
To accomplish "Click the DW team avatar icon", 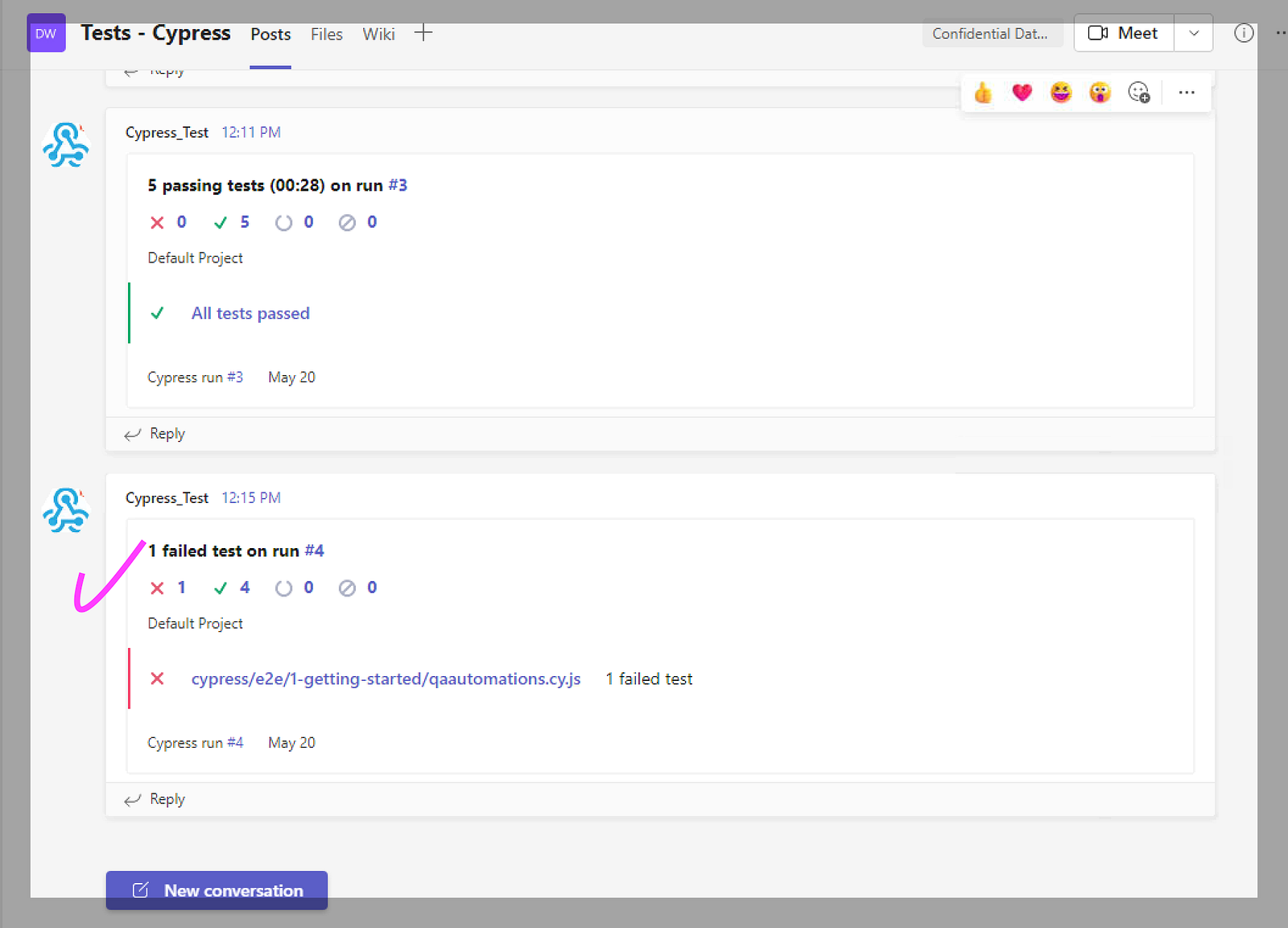I will pos(46,33).
